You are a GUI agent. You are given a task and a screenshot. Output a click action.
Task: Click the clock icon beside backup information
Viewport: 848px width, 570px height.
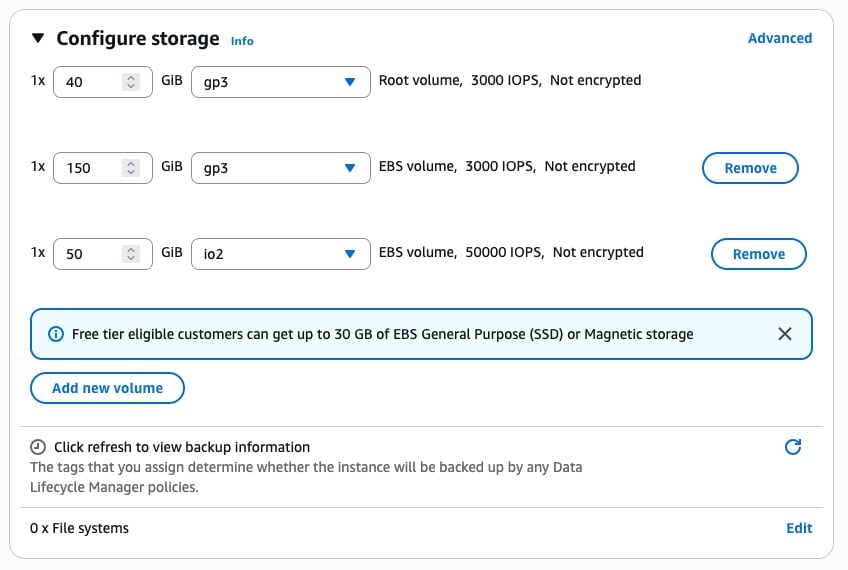(x=38, y=447)
